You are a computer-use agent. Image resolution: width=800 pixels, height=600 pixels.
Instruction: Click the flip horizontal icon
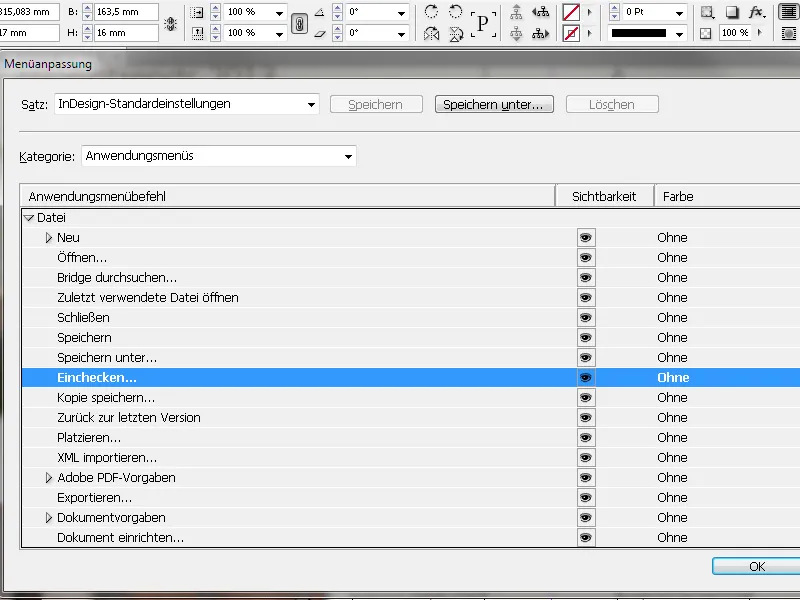(431, 34)
